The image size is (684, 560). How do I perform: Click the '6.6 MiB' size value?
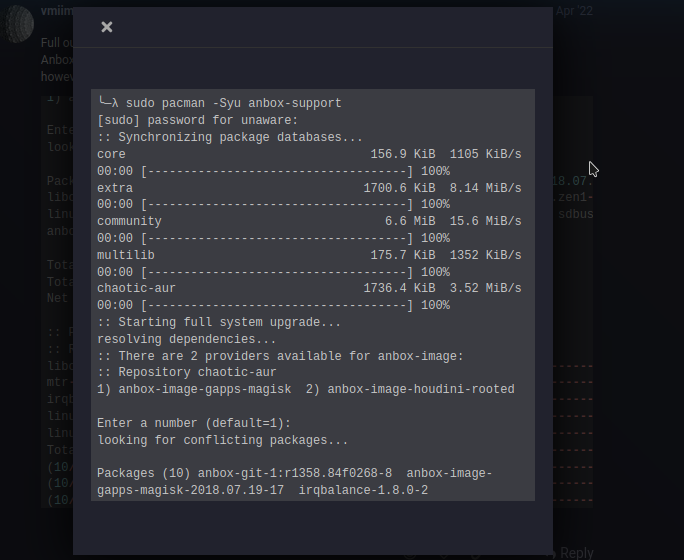coord(410,222)
